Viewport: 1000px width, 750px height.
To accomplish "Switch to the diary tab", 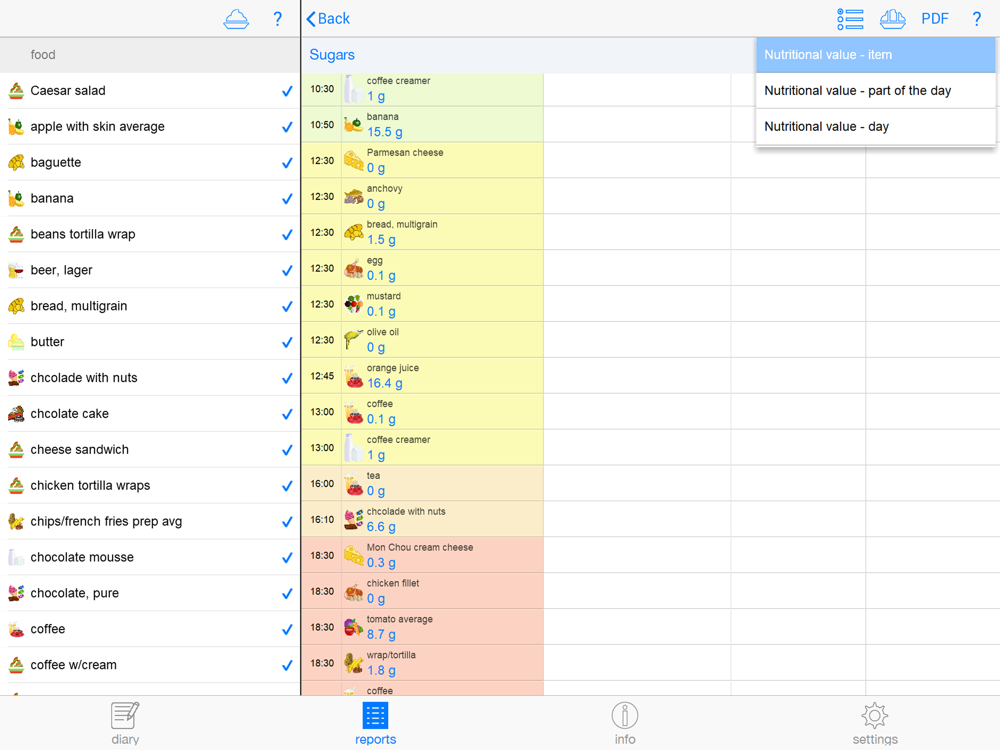I will point(125,723).
